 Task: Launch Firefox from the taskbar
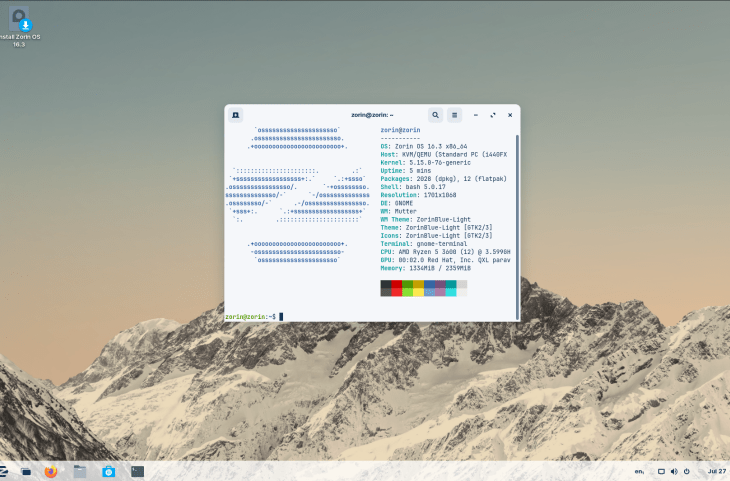(51, 471)
